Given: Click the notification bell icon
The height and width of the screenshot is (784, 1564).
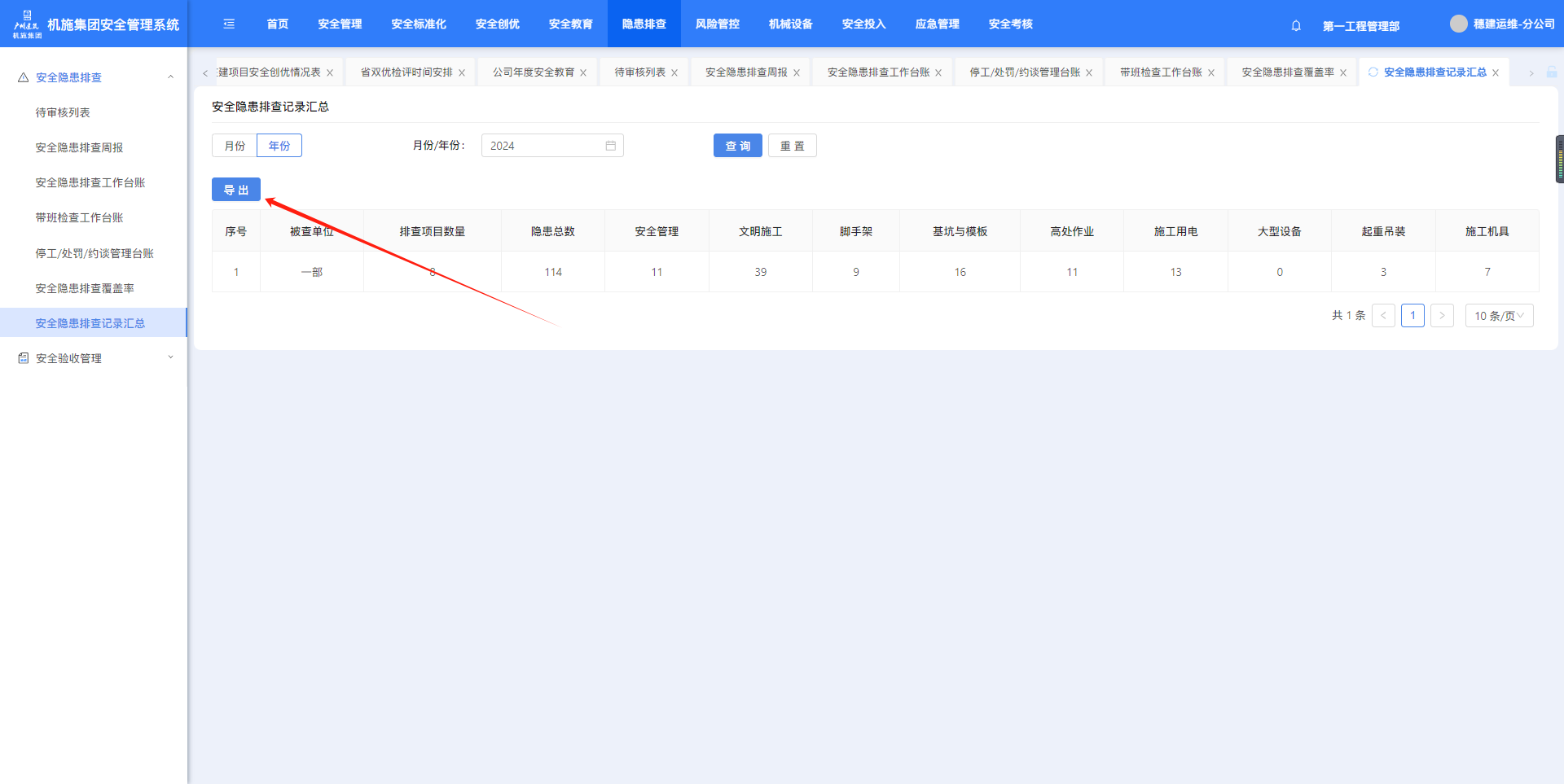Looking at the screenshot, I should coord(1296,25).
